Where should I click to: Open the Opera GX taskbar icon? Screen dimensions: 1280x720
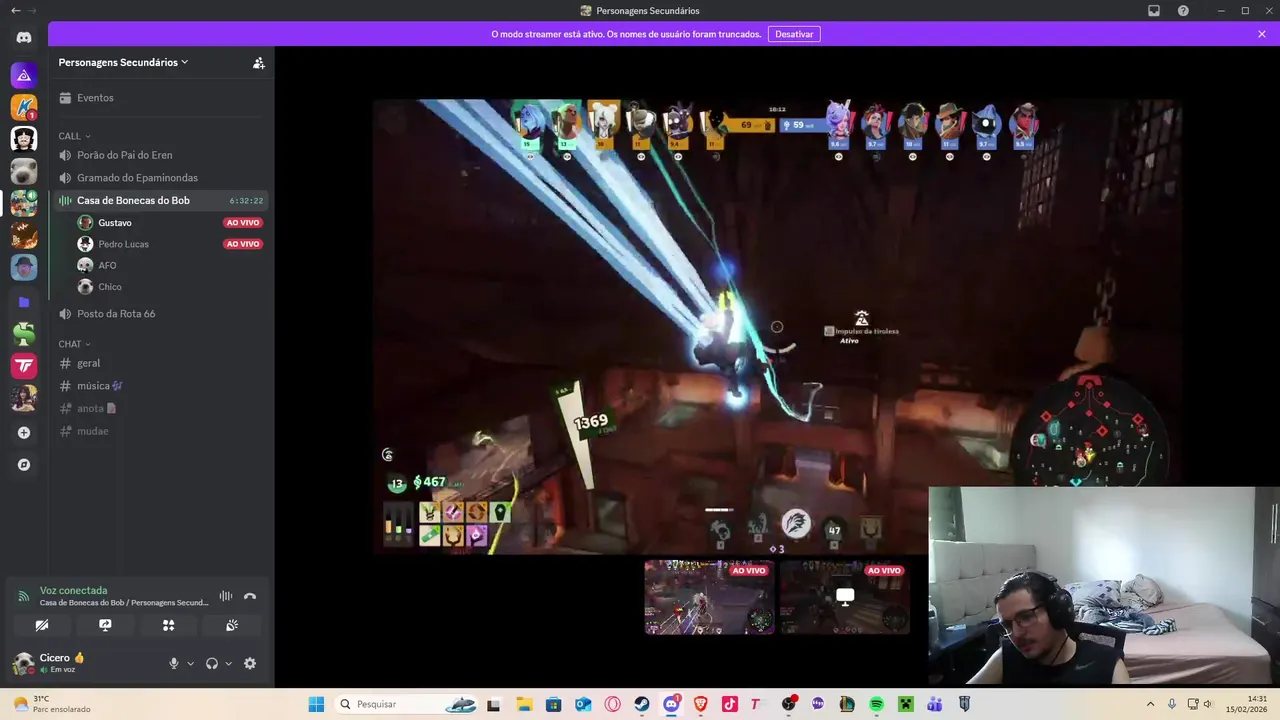(x=612, y=704)
